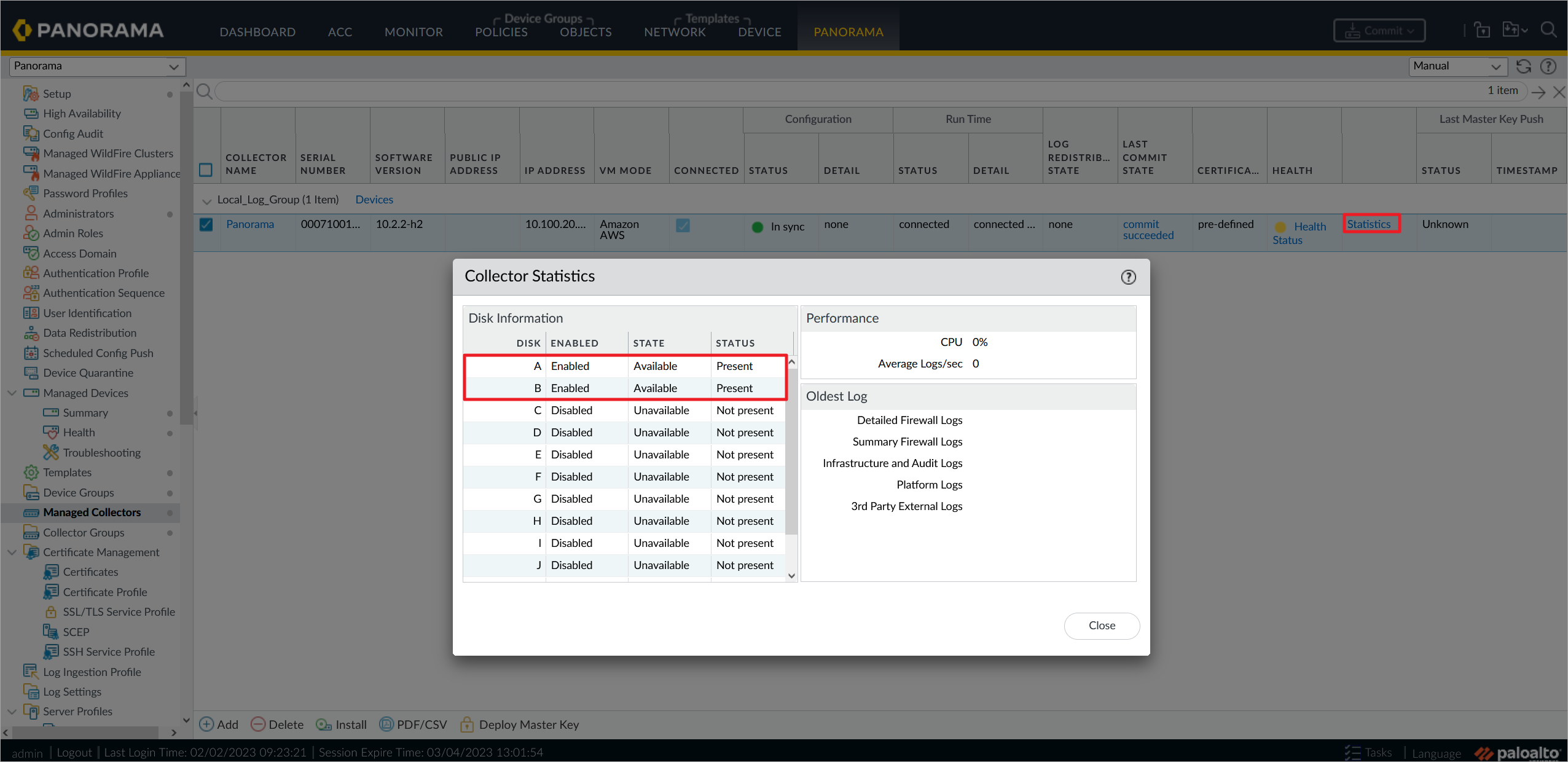Viewport: 1568px width, 762px height.
Task: Click the Install icon
Action: pyautogui.click(x=323, y=725)
